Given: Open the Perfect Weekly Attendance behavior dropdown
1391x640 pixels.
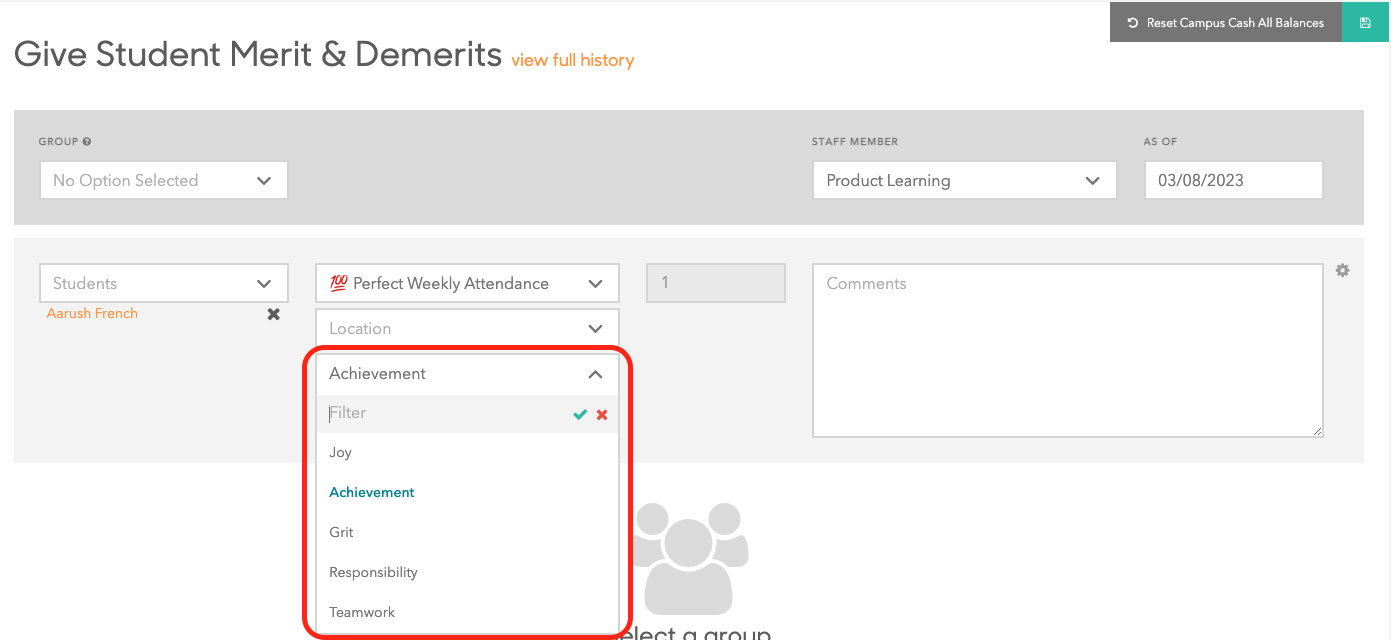Looking at the screenshot, I should click(x=467, y=284).
